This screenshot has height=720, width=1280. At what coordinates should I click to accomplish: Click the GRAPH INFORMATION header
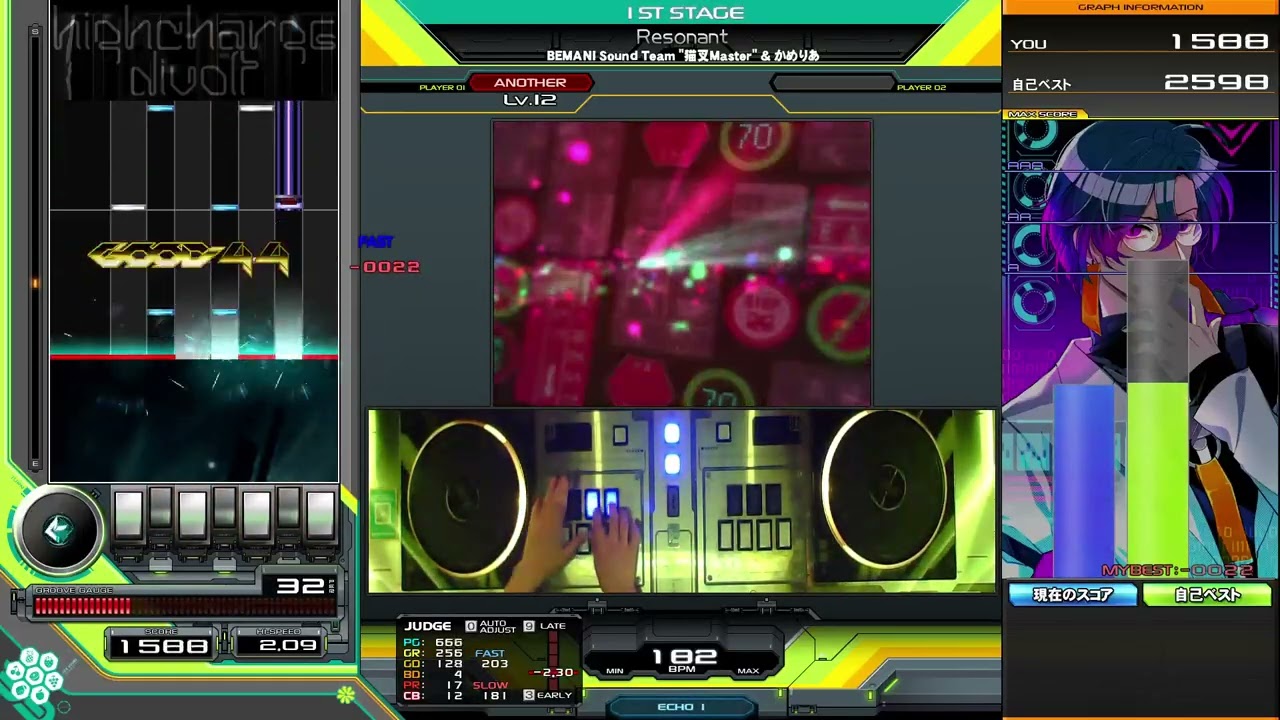(x=1140, y=7)
